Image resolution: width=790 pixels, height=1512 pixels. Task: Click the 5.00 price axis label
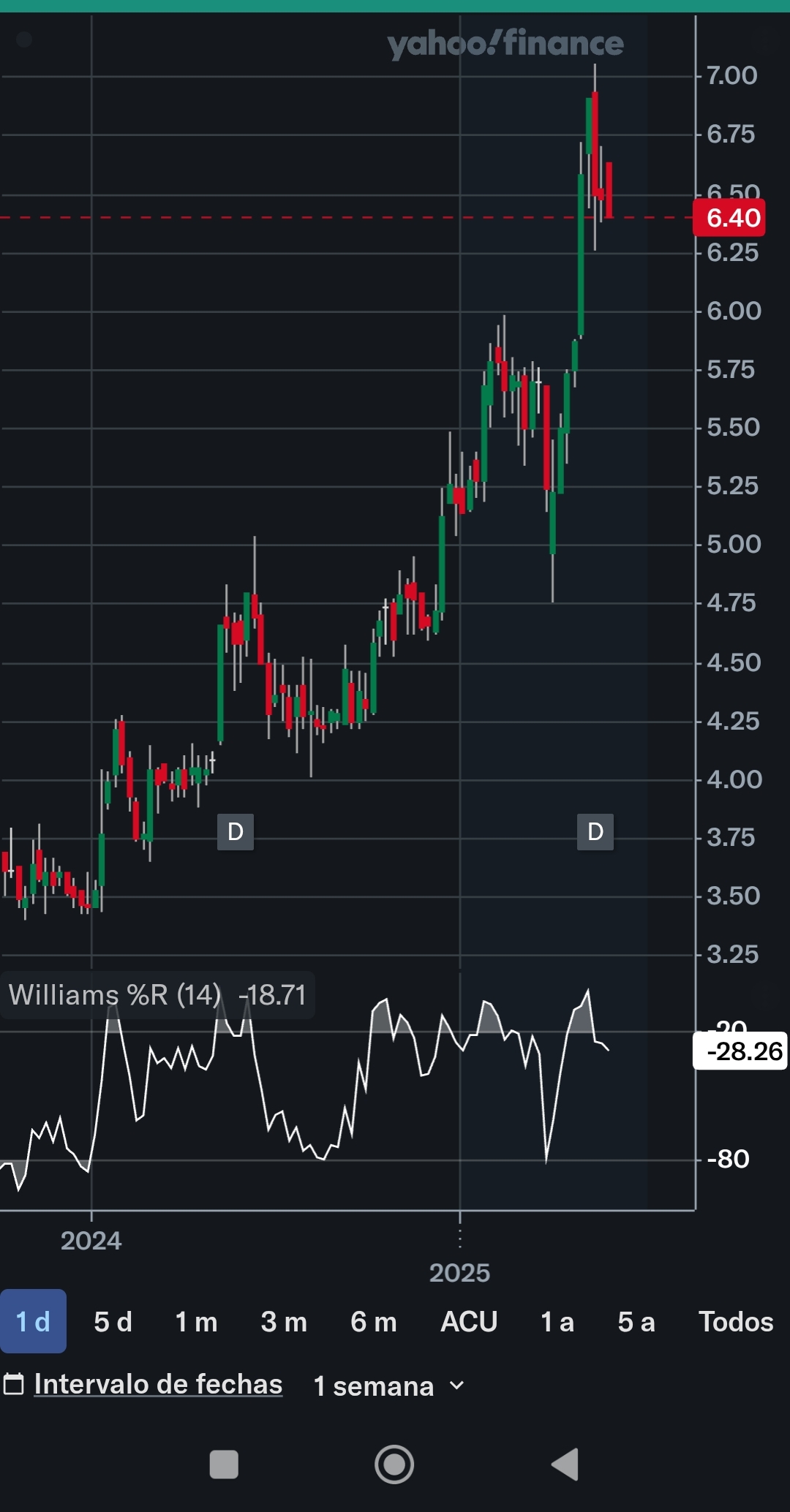tap(734, 544)
